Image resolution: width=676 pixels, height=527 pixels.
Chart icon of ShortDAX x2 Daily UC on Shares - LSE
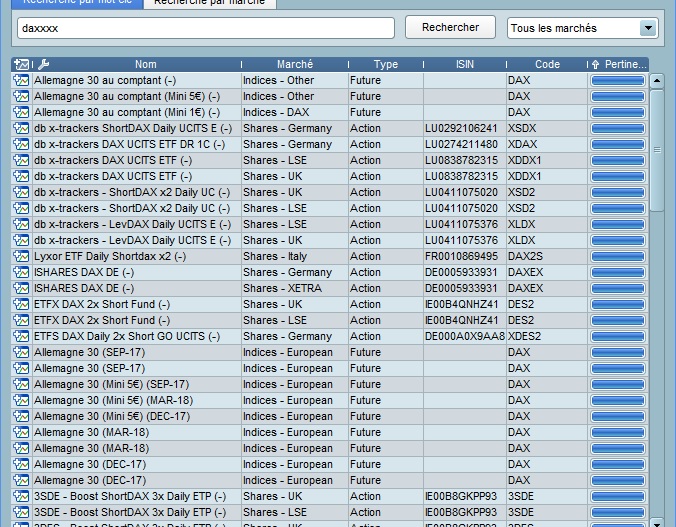(21, 208)
